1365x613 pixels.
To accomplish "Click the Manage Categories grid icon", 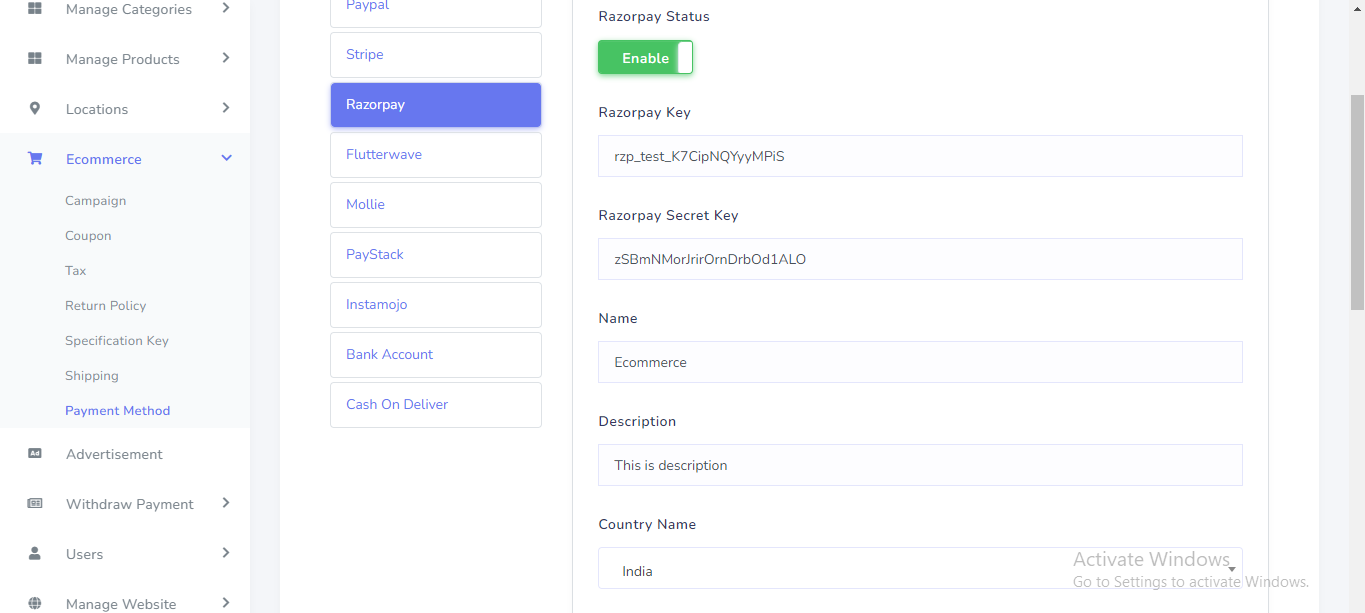I will point(35,9).
